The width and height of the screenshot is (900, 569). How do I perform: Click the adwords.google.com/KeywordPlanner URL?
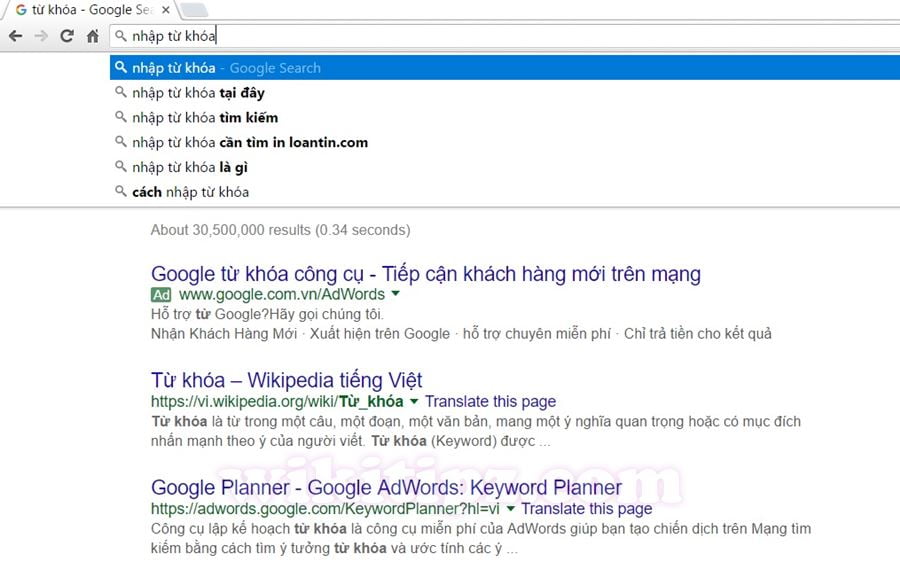(x=325, y=509)
